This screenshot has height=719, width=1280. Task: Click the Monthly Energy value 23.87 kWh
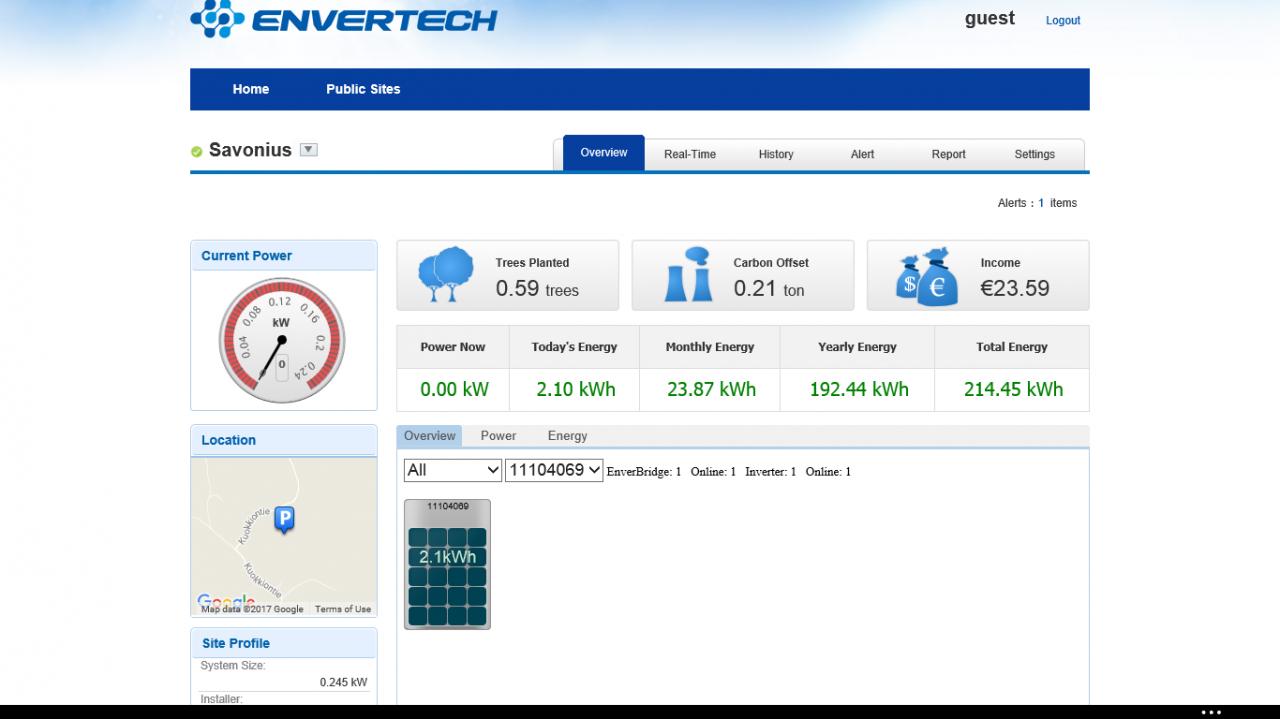pyautogui.click(x=711, y=389)
